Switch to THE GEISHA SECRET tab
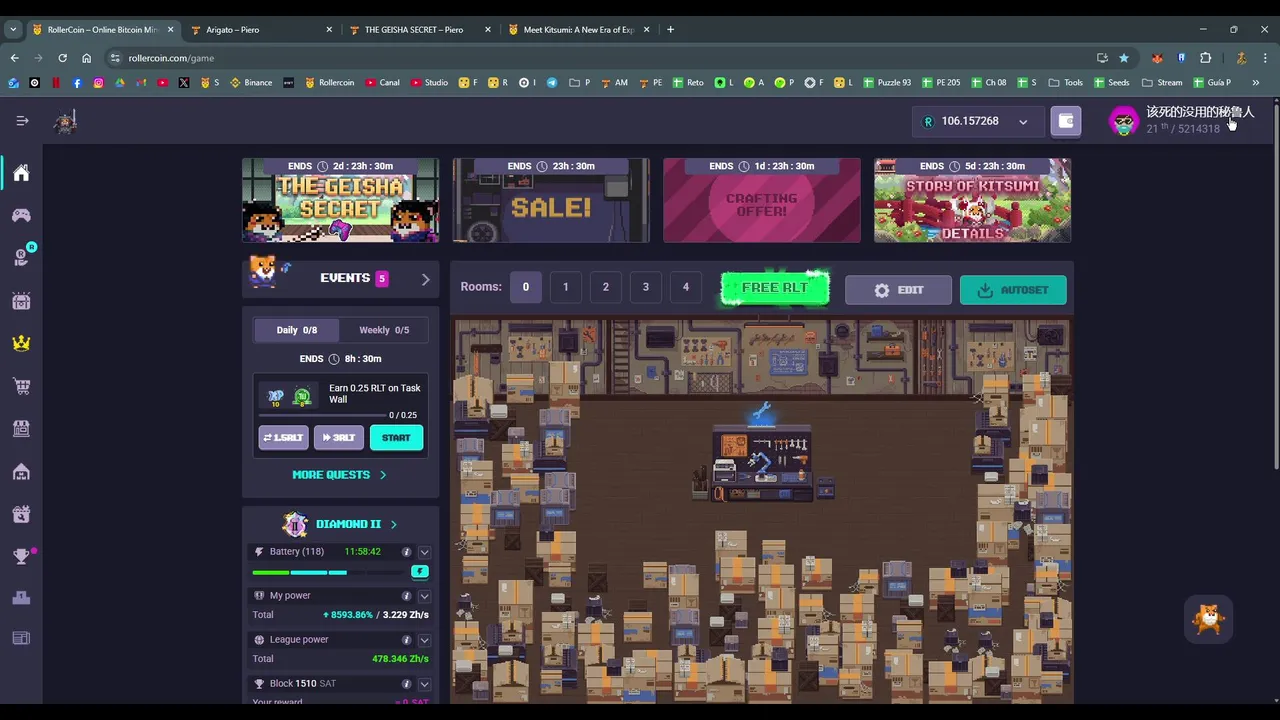The width and height of the screenshot is (1280, 720). pyautogui.click(x=419, y=30)
